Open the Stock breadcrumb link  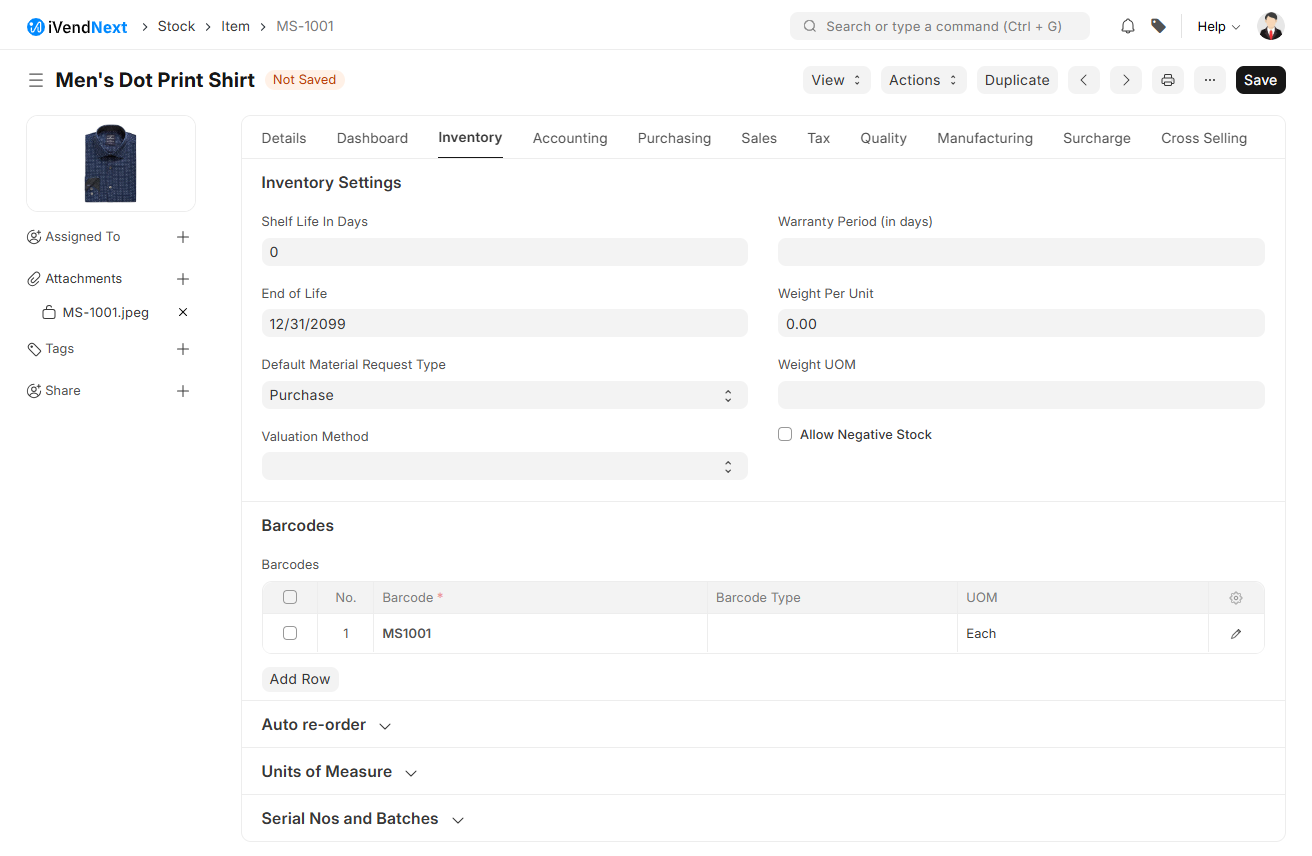(176, 27)
